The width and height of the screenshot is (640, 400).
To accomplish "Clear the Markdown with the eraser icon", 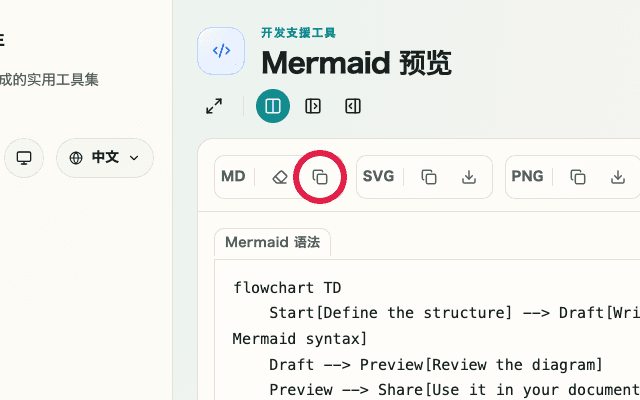I will pos(280,177).
